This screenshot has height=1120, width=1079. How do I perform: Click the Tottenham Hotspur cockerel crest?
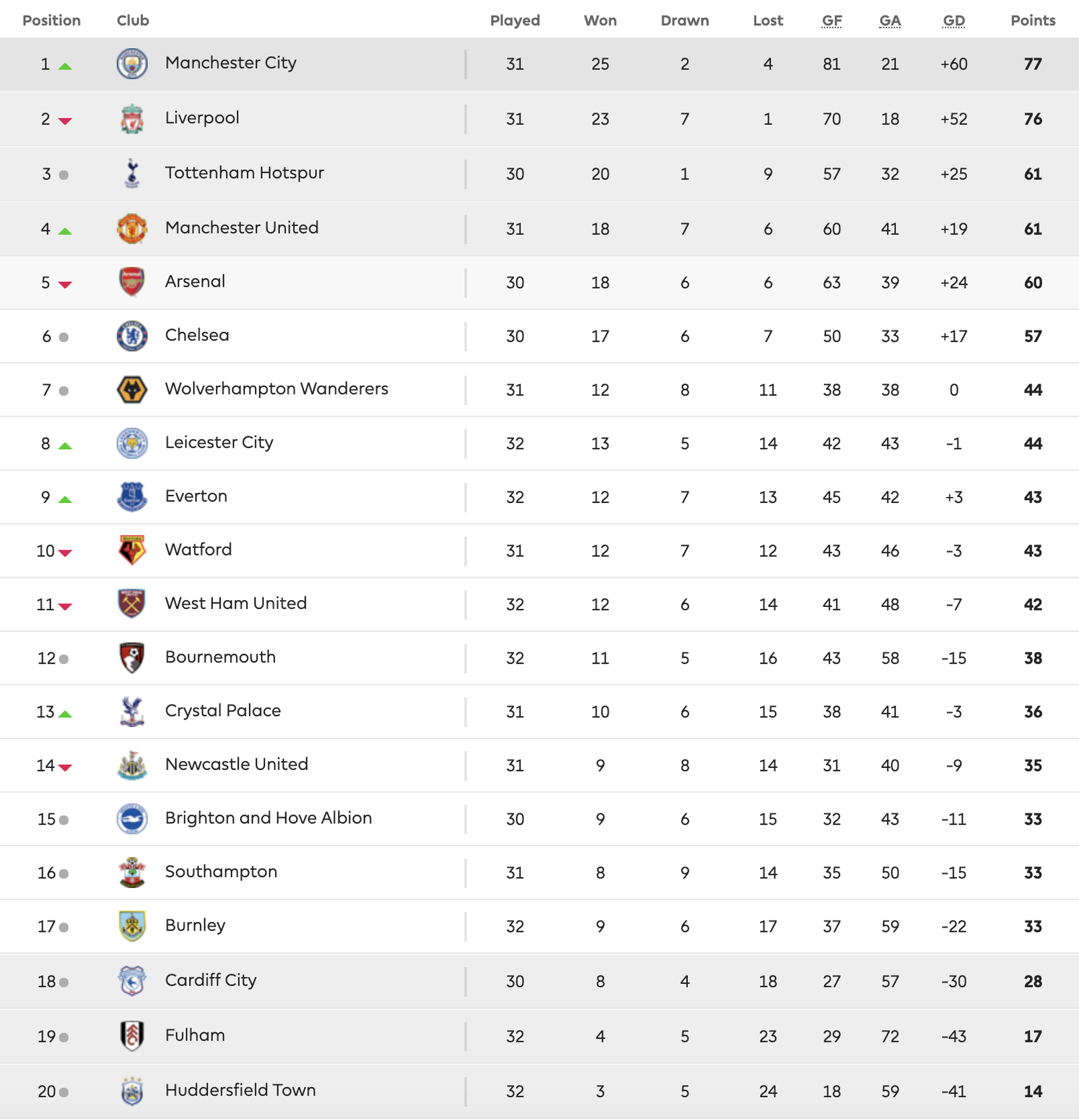[132, 173]
